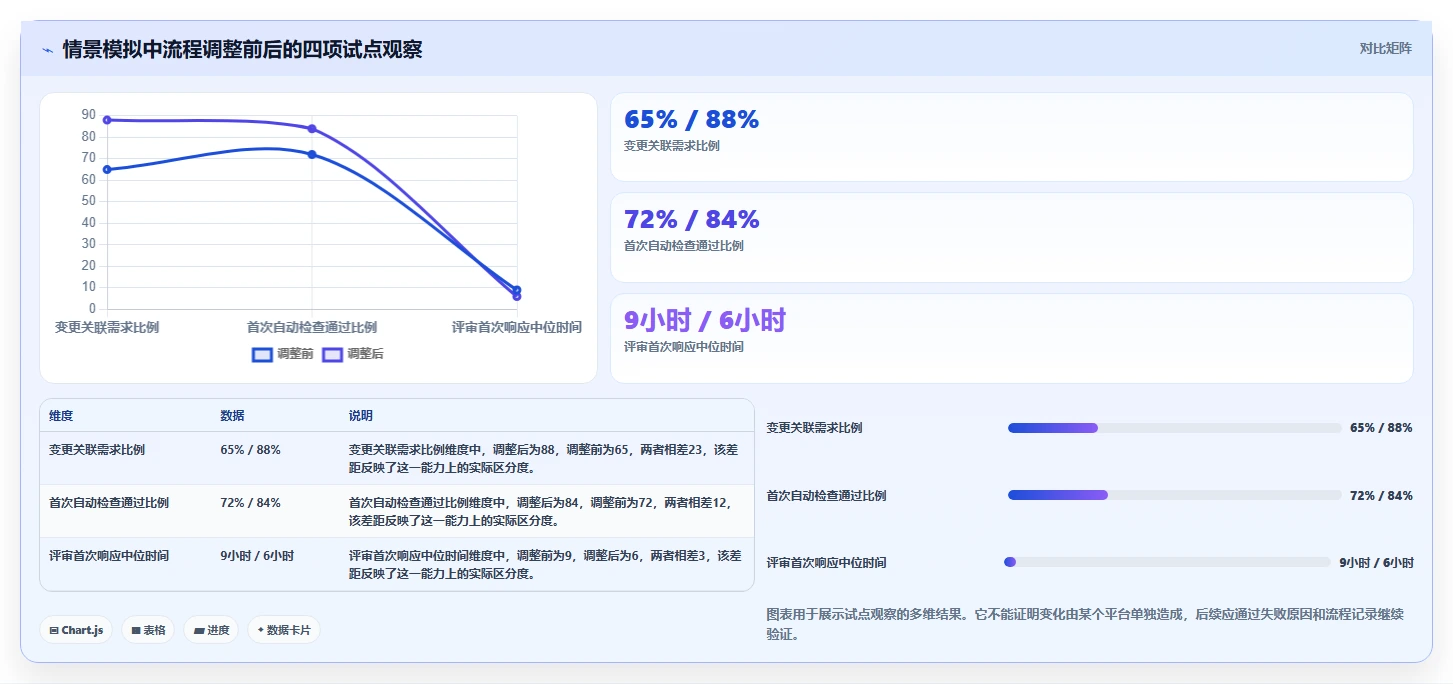The width and height of the screenshot is (1453, 684).
Task: Click the 评审首次响应中位时间 x-axis label under the chart
Action: [x=516, y=327]
